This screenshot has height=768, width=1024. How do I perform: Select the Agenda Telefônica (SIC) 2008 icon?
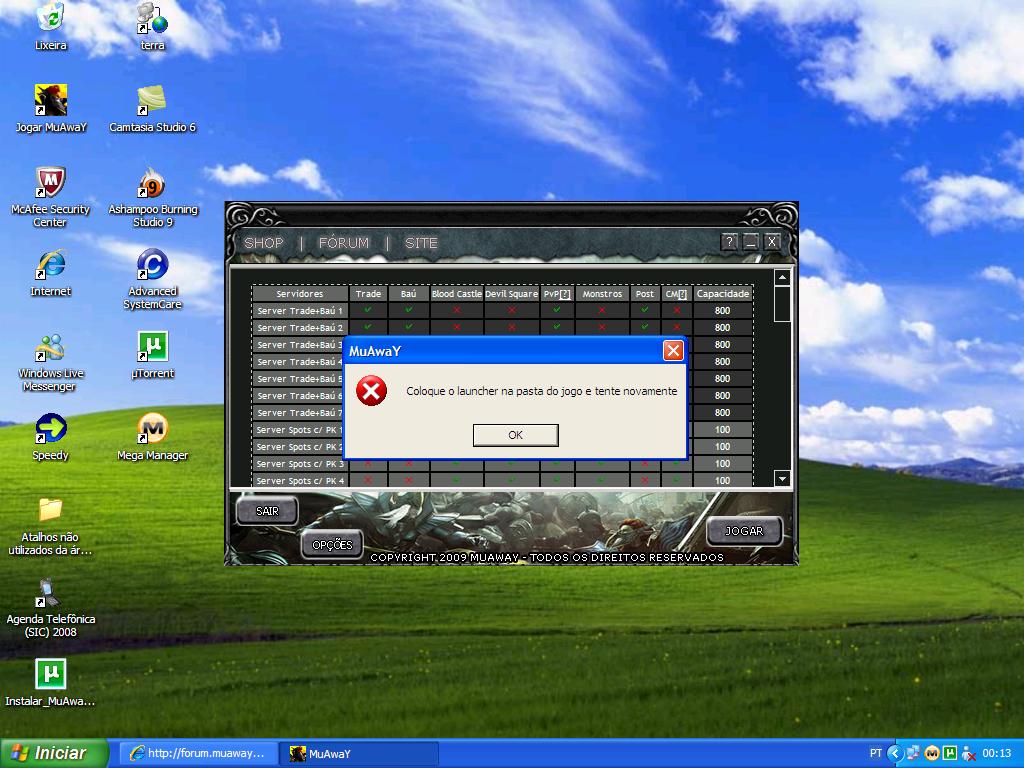coord(50,608)
